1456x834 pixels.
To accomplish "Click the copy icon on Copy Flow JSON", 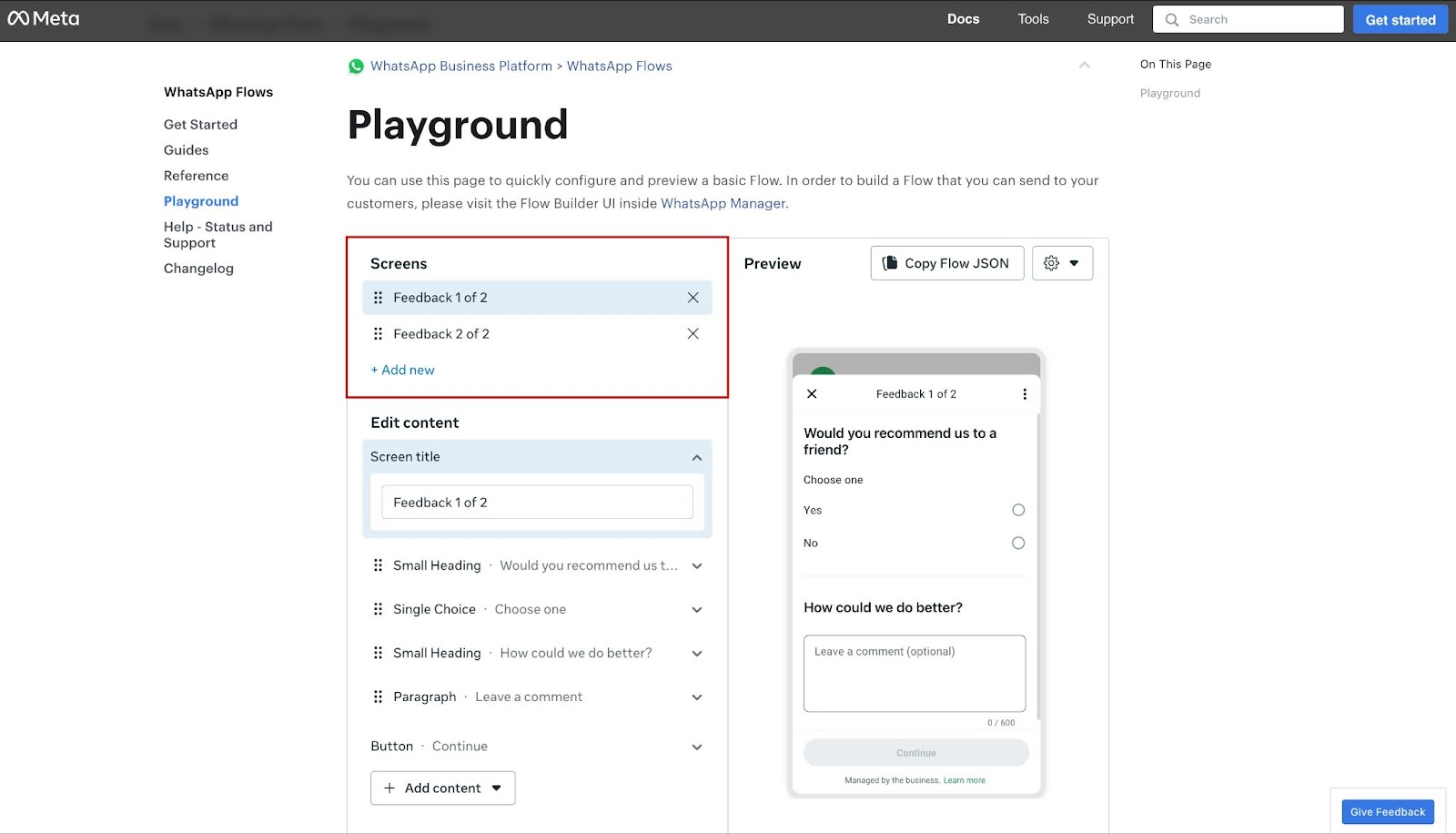I will (890, 263).
